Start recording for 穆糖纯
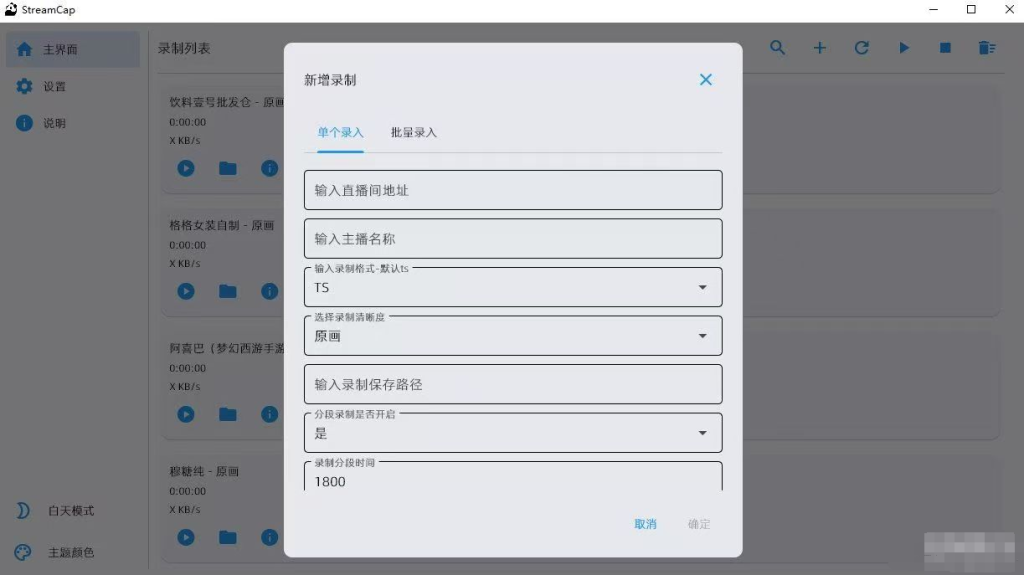 coord(185,537)
